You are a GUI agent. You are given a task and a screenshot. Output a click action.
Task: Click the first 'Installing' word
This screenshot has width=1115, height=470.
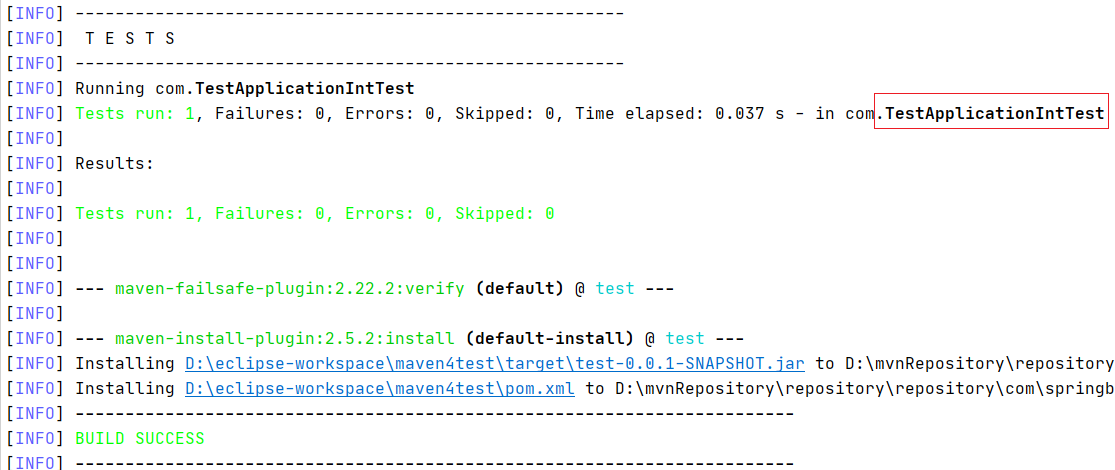pos(125,364)
